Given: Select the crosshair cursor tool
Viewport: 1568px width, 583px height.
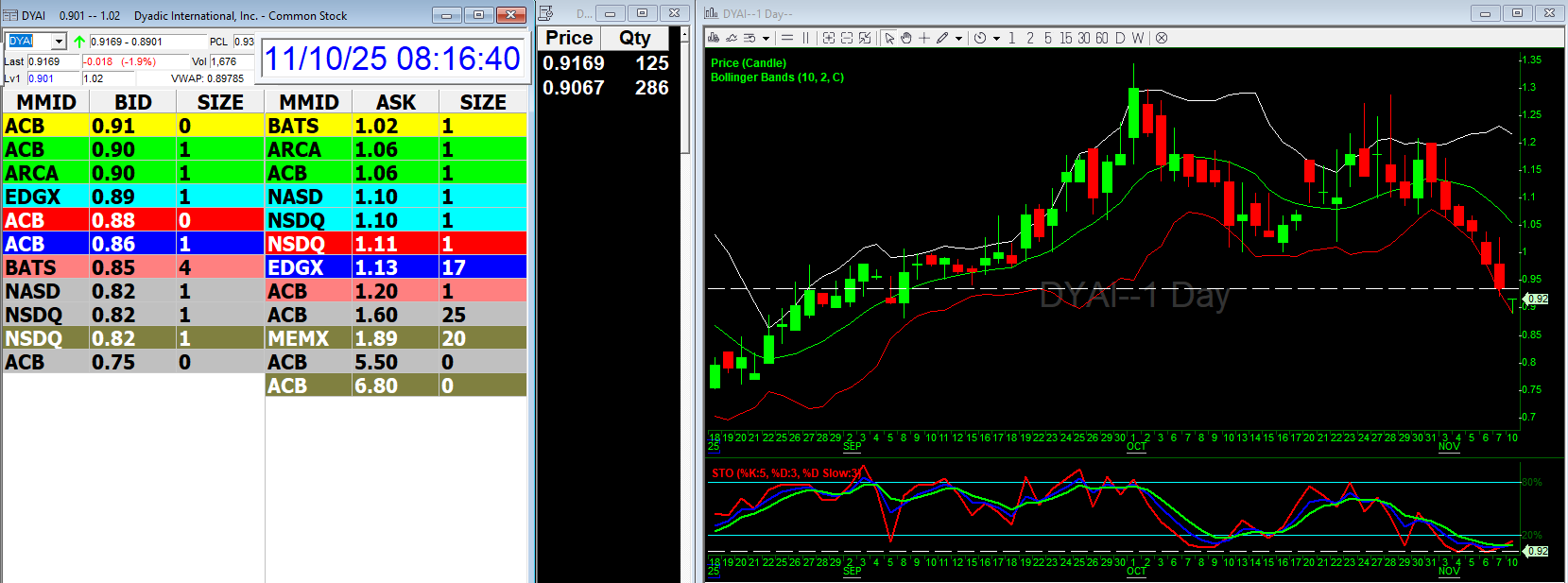Looking at the screenshot, I should [x=924, y=38].
